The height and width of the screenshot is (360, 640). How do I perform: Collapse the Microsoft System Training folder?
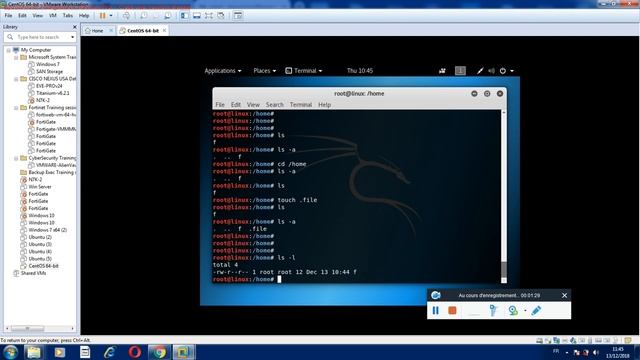[x=16, y=58]
